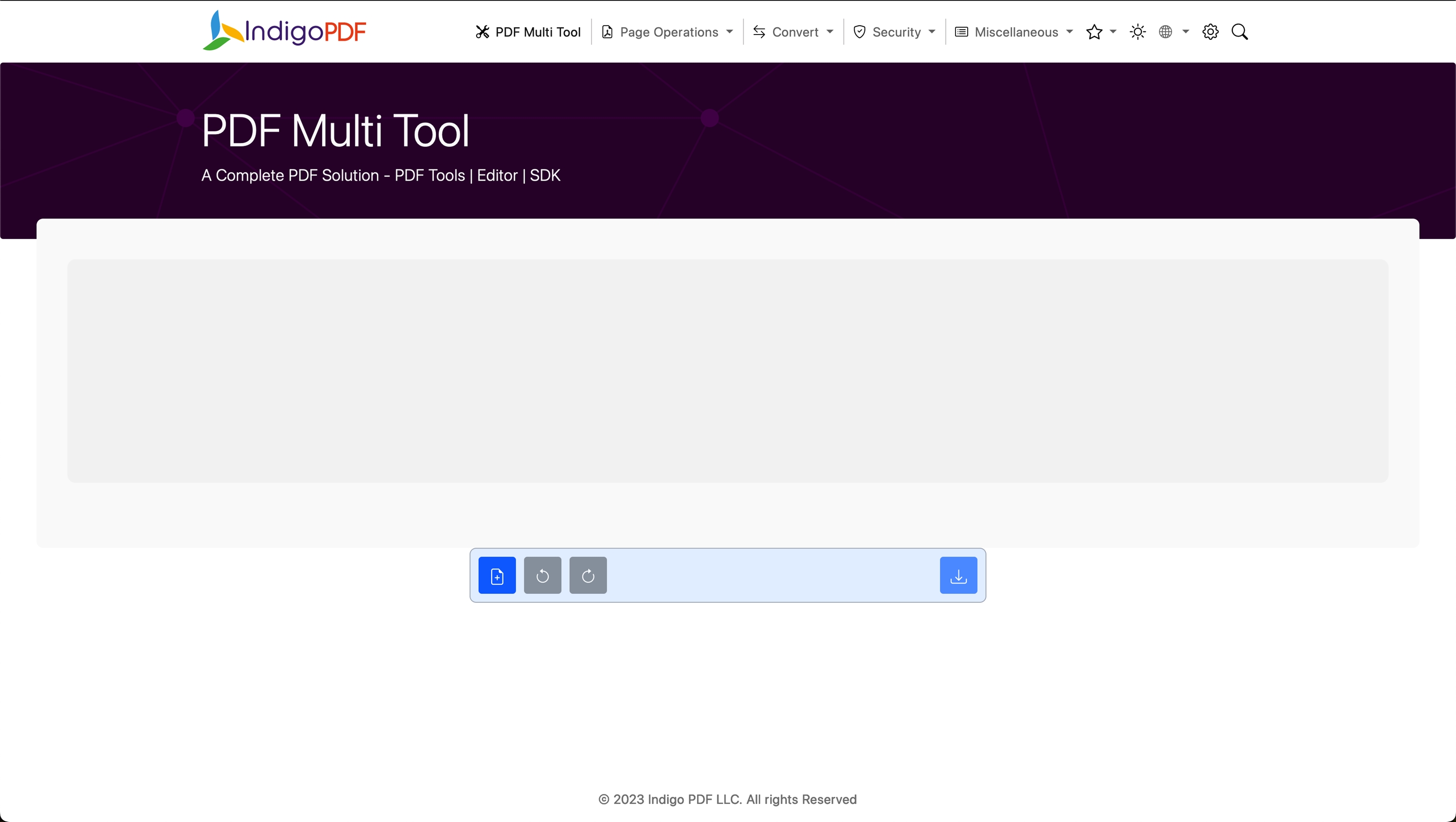Open the search magnifier icon
Screen dimensions: 1456x822
click(x=1240, y=32)
